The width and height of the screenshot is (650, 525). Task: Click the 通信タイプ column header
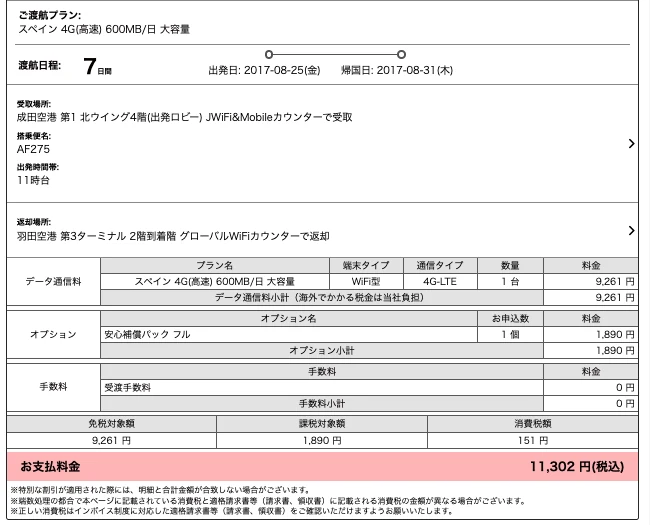point(440,265)
